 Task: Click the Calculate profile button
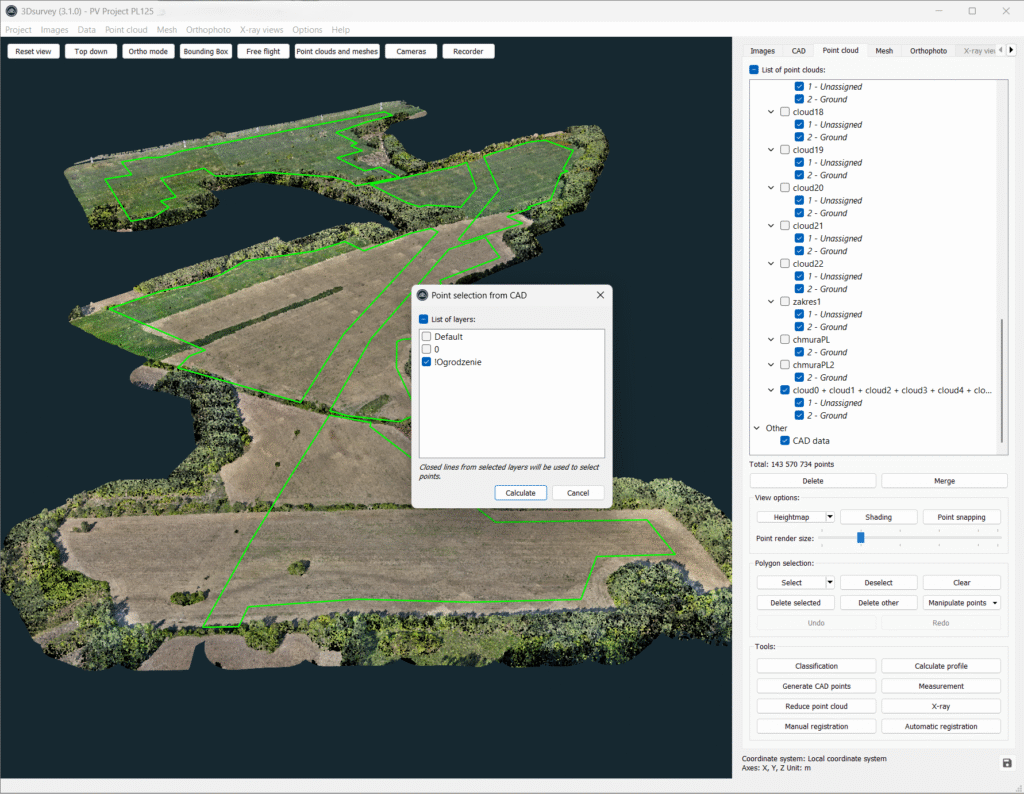940,666
